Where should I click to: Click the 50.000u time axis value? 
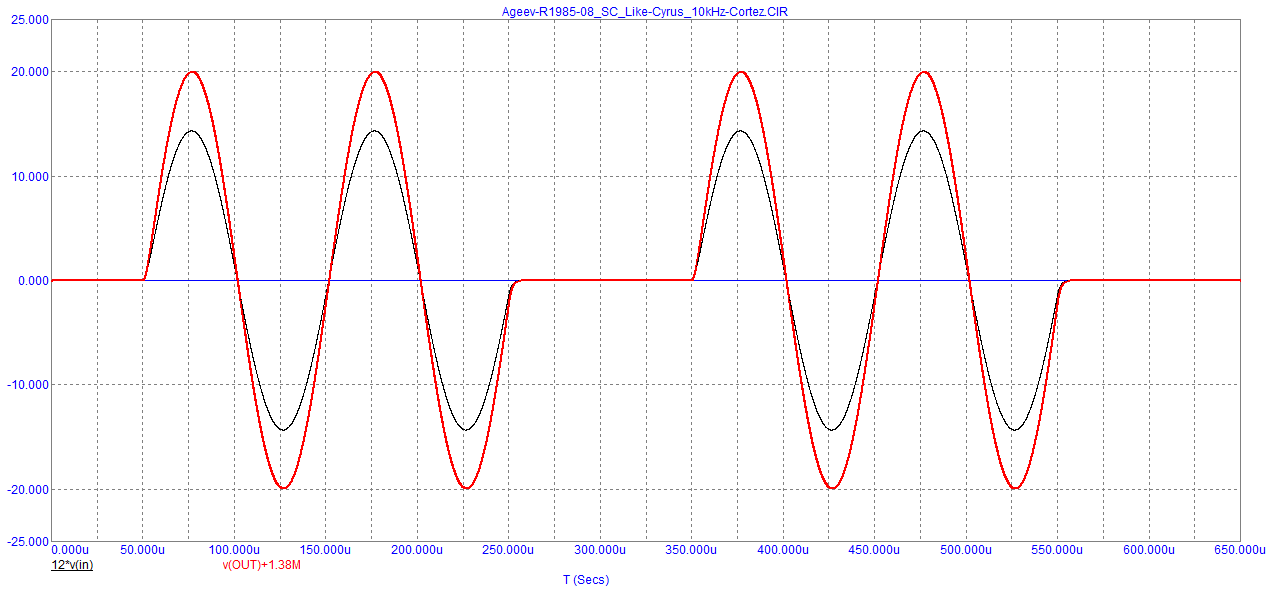tap(142, 550)
